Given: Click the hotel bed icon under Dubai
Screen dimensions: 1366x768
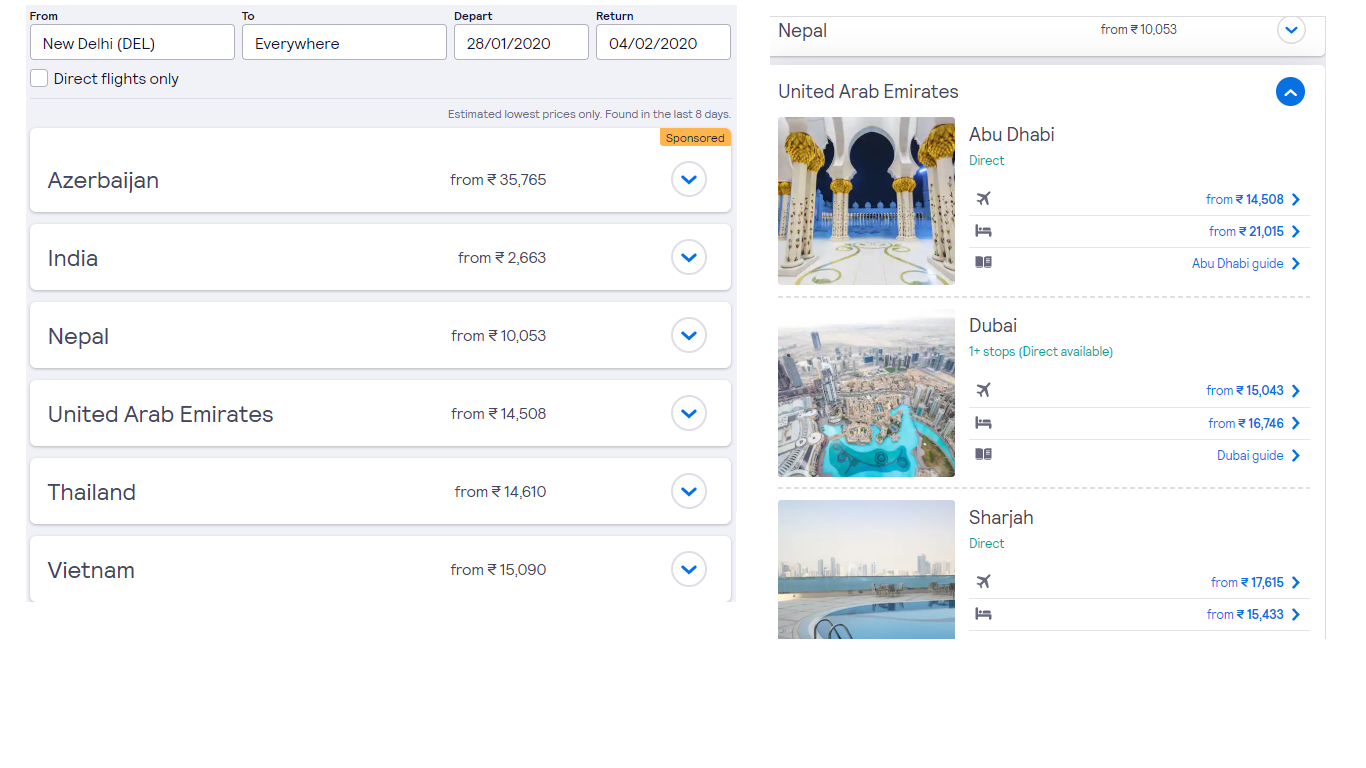Looking at the screenshot, I should 983,423.
